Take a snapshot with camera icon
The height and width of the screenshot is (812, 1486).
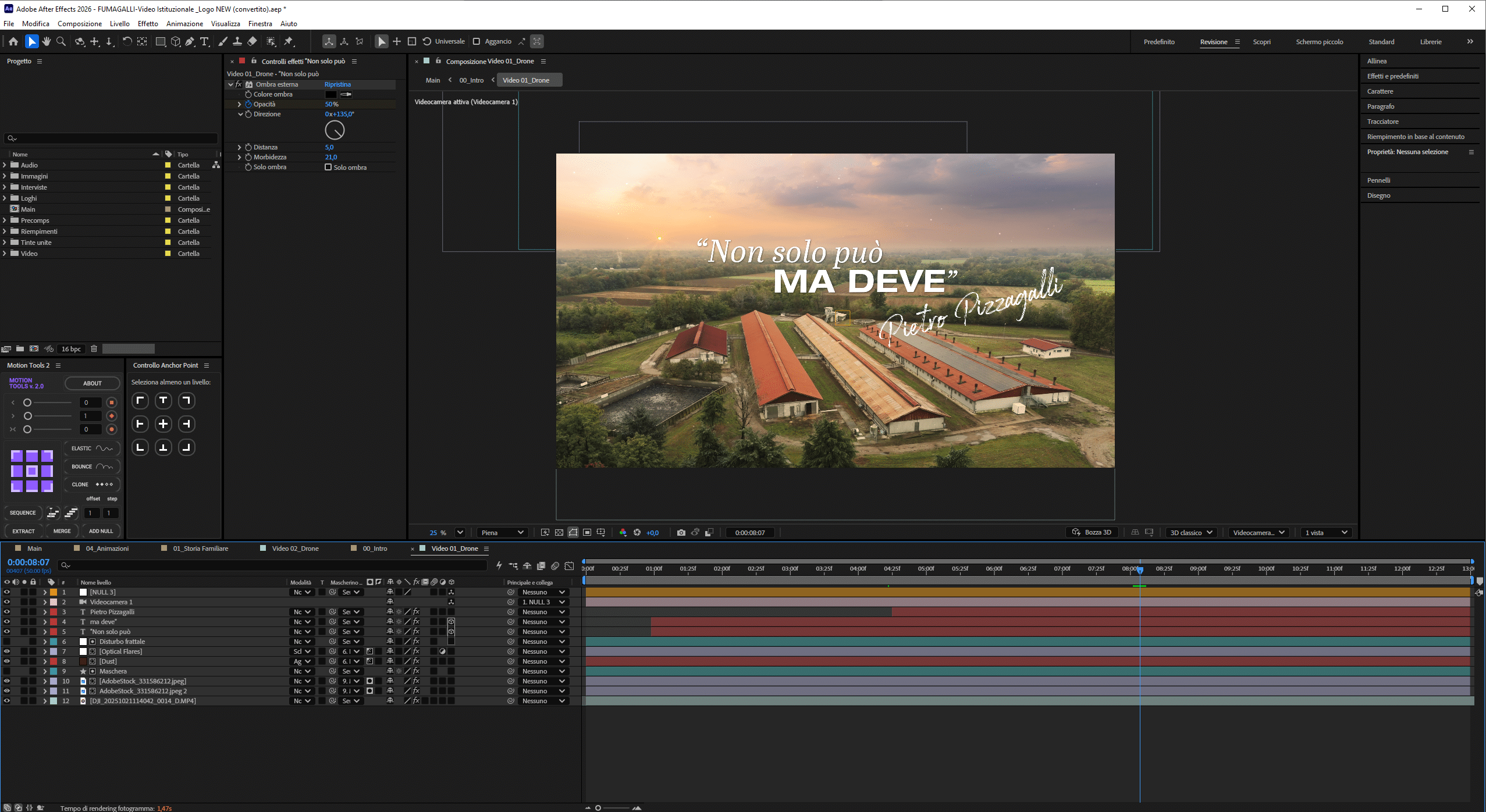tap(681, 532)
